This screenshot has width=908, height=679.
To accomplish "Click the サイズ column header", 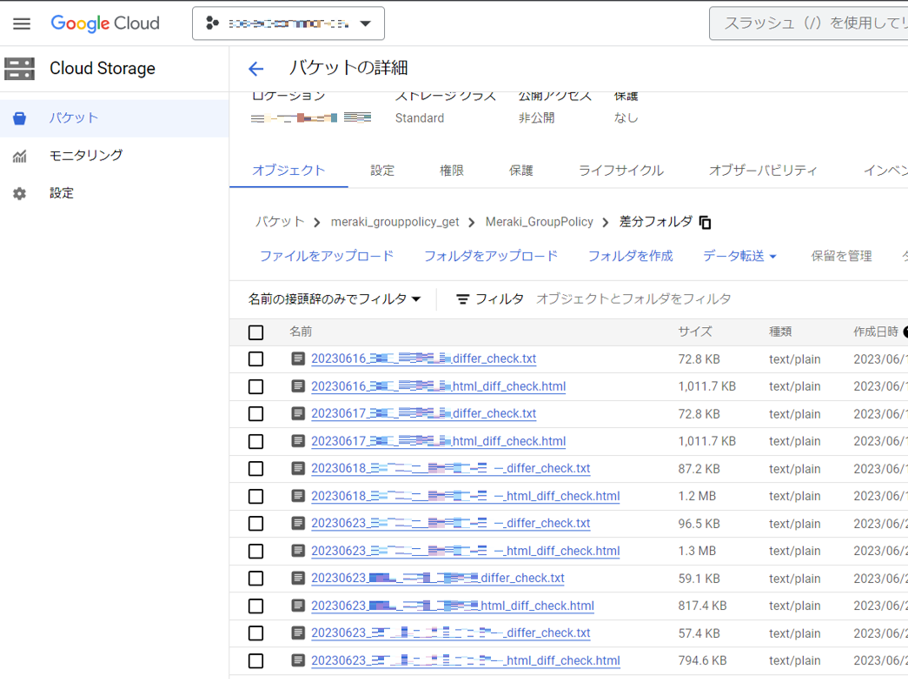I will click(x=695, y=332).
